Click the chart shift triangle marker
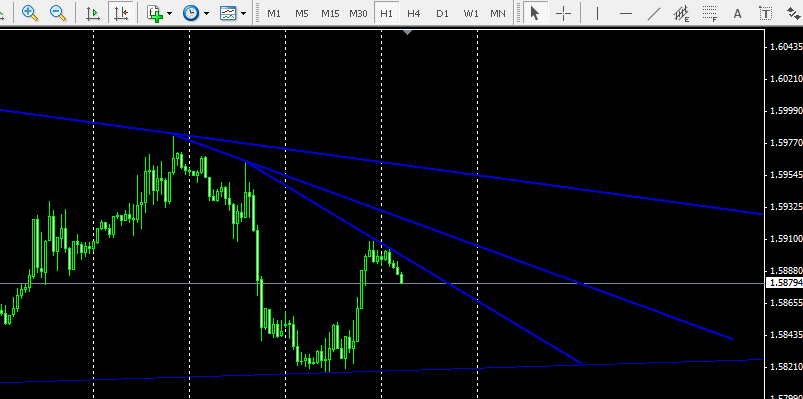Screen dimensions: 803x399 408,32
